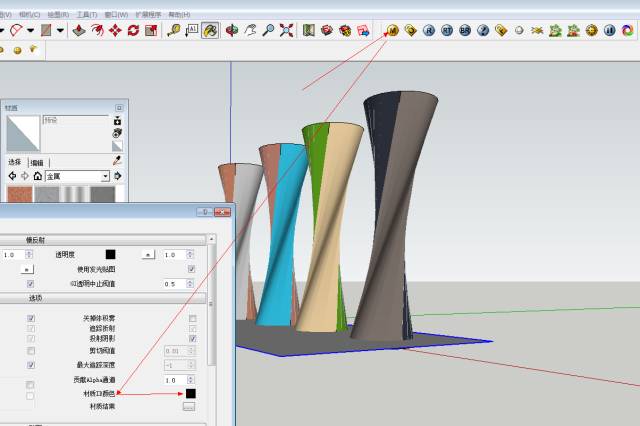Open the 工具(T) menu

tap(86, 15)
